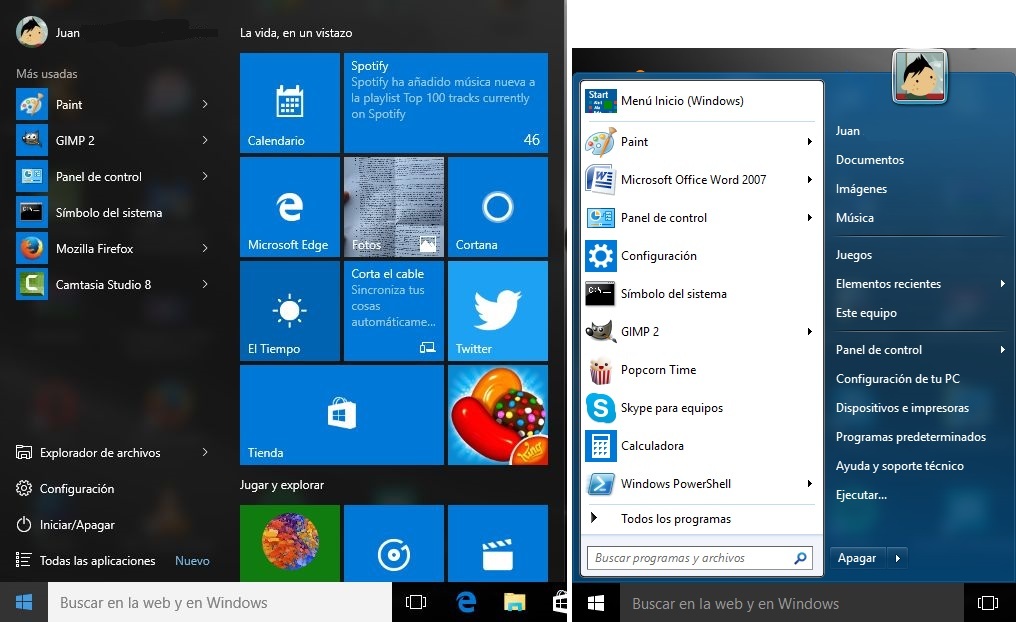Open the Spotify live tile
Image resolution: width=1016 pixels, height=622 pixels.
(446, 103)
